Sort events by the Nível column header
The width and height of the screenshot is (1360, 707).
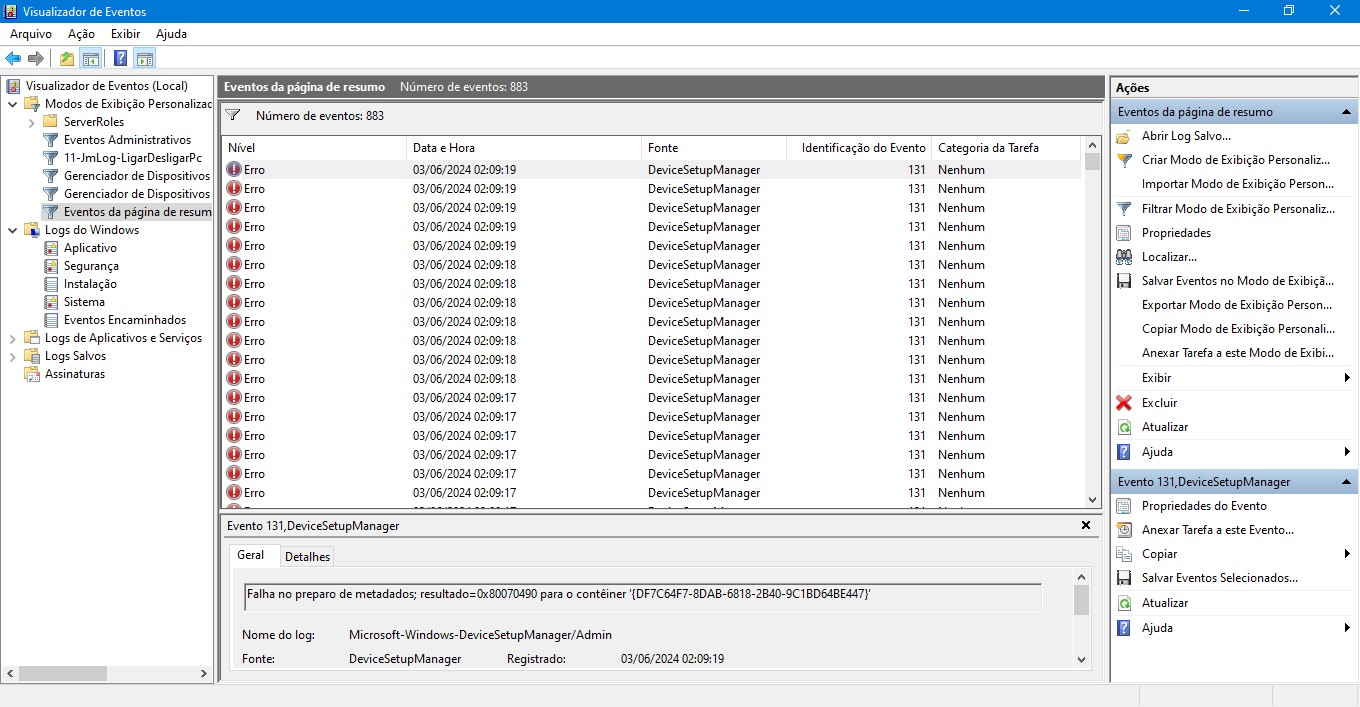pyautogui.click(x=313, y=148)
